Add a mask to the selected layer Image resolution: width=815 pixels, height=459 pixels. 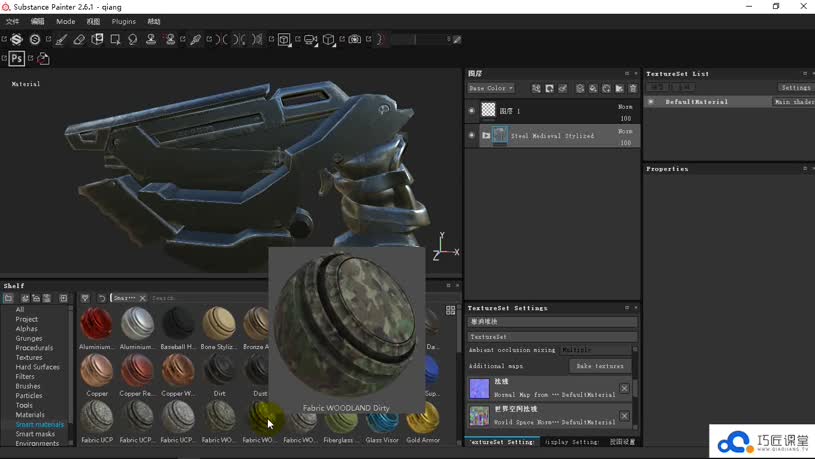click(x=549, y=89)
